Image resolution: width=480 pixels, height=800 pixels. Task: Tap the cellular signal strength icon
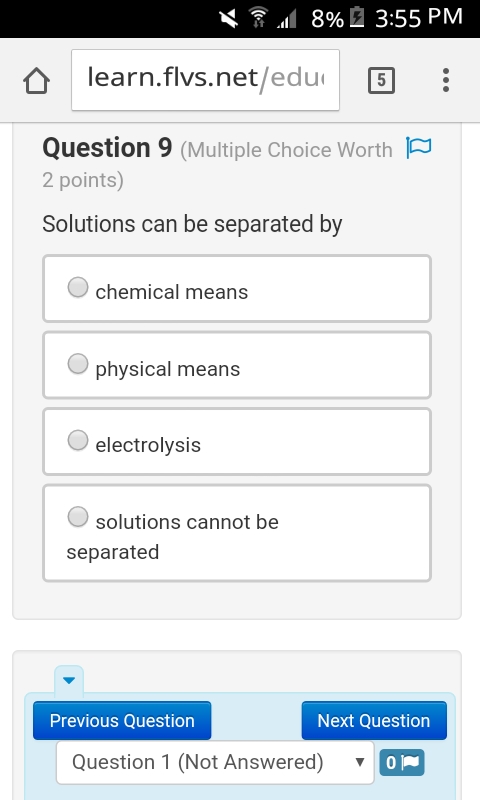pyautogui.click(x=287, y=19)
